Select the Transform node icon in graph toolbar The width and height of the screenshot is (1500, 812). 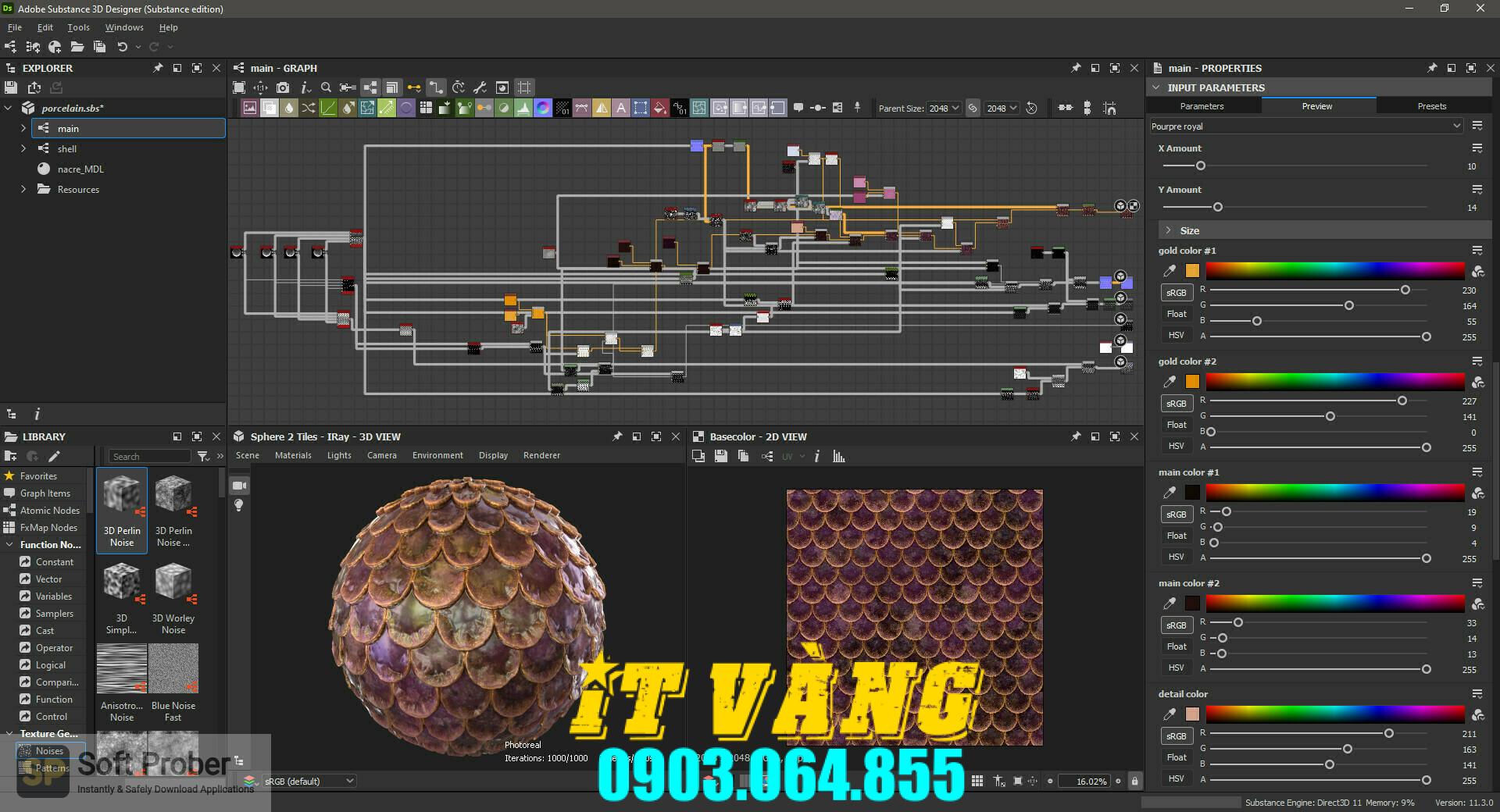click(641, 108)
